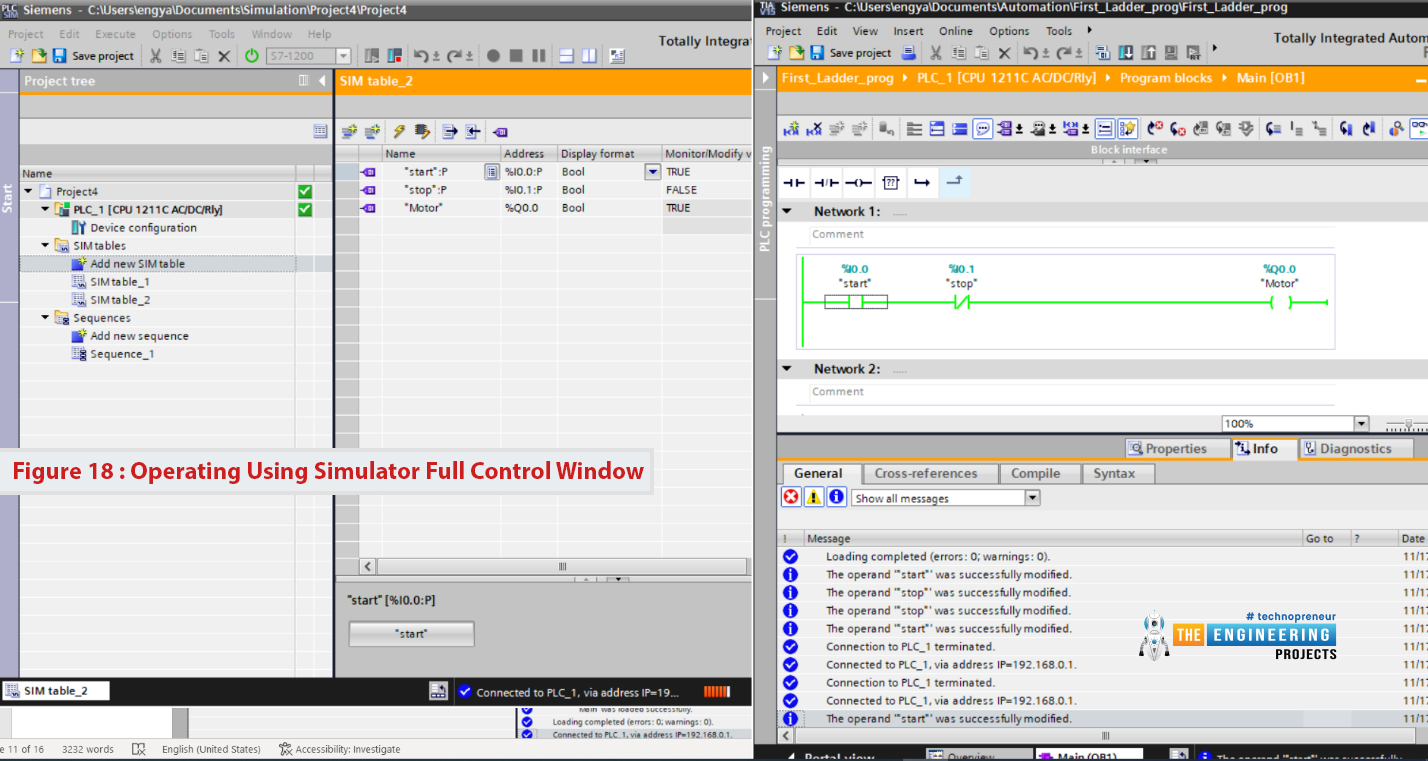The height and width of the screenshot is (761, 1428).
Task: Collapse the Project4 tree node
Action: pyautogui.click(x=28, y=191)
